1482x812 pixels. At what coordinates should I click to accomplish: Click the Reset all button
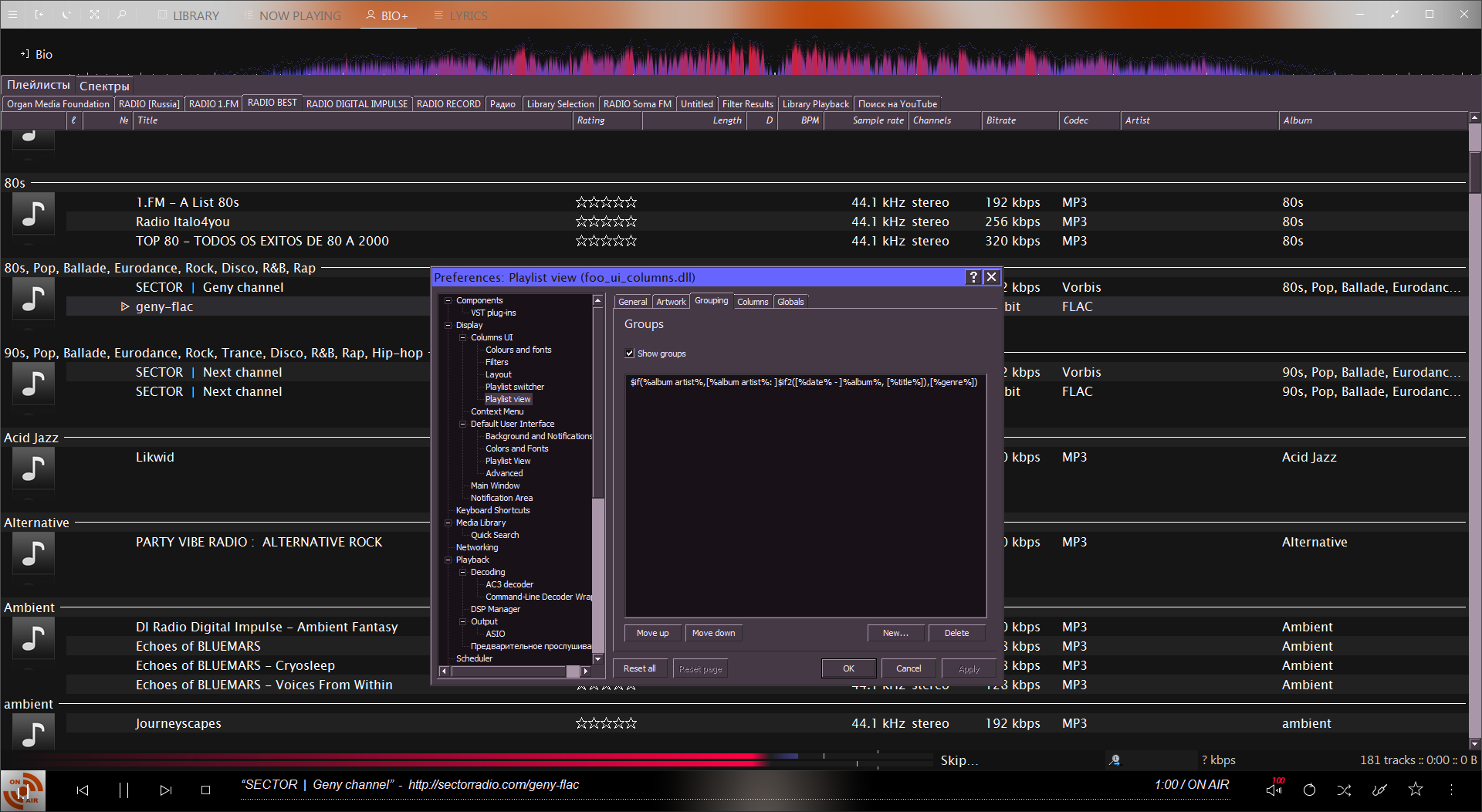pyautogui.click(x=640, y=668)
